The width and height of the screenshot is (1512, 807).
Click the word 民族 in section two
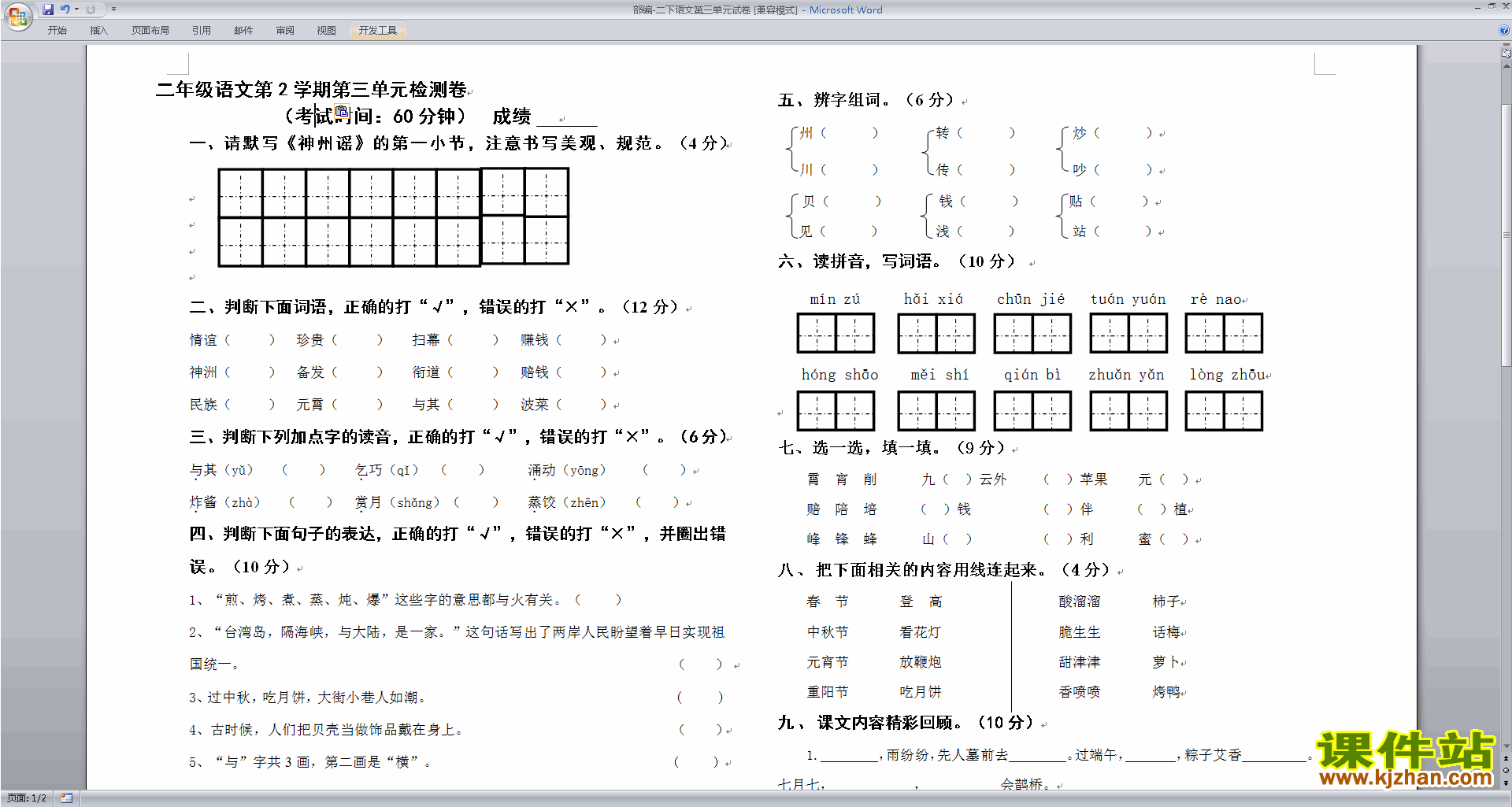pos(203,405)
